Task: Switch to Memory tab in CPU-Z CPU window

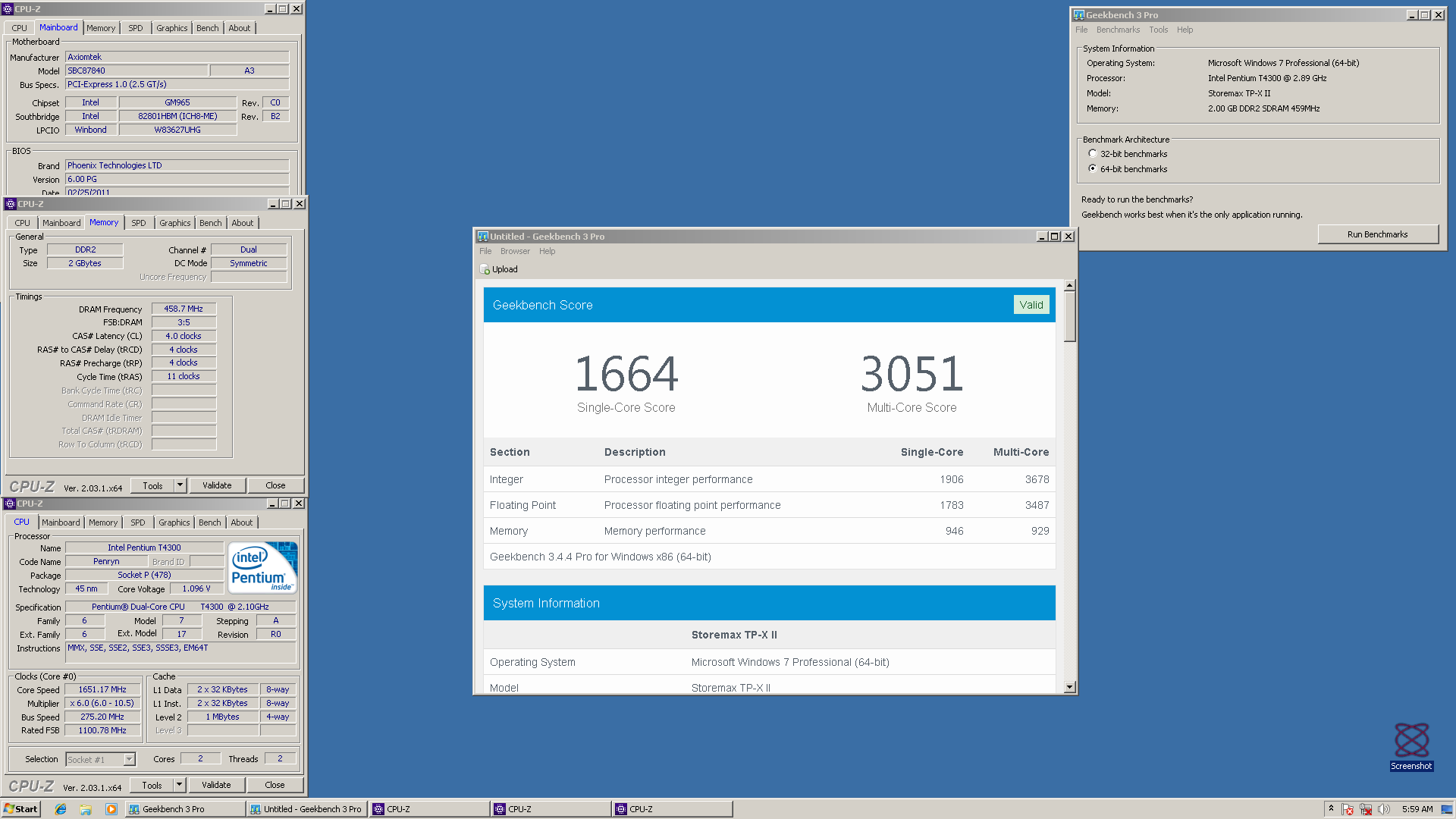Action: pyautogui.click(x=103, y=522)
